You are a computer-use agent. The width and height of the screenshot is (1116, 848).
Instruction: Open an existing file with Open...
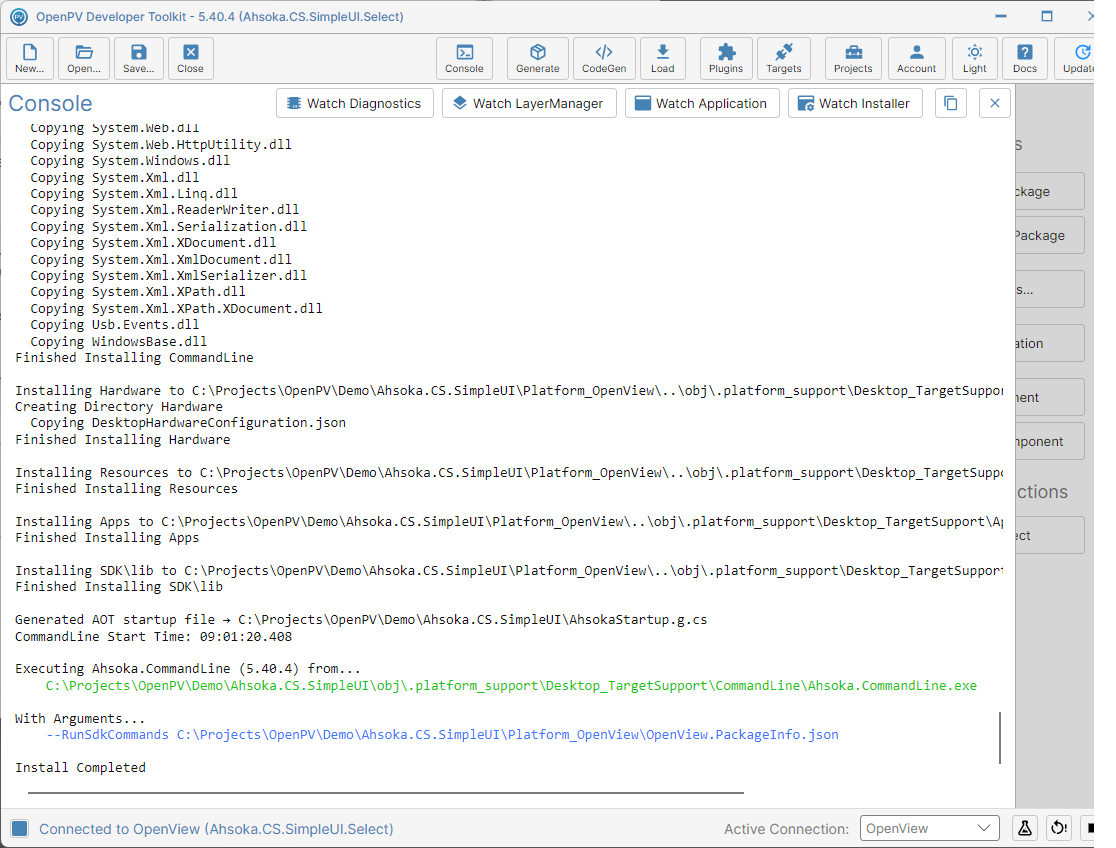coord(84,58)
